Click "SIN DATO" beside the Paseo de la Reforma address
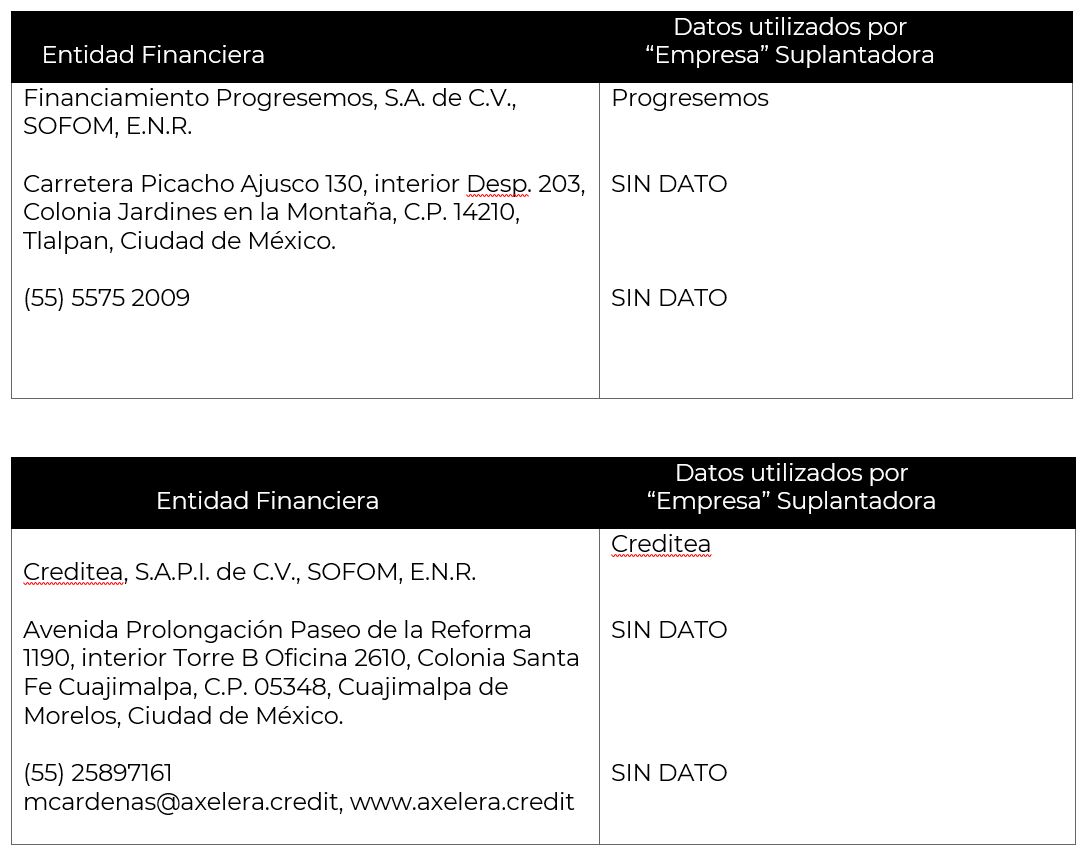This screenshot has width=1085, height=851. [669, 630]
